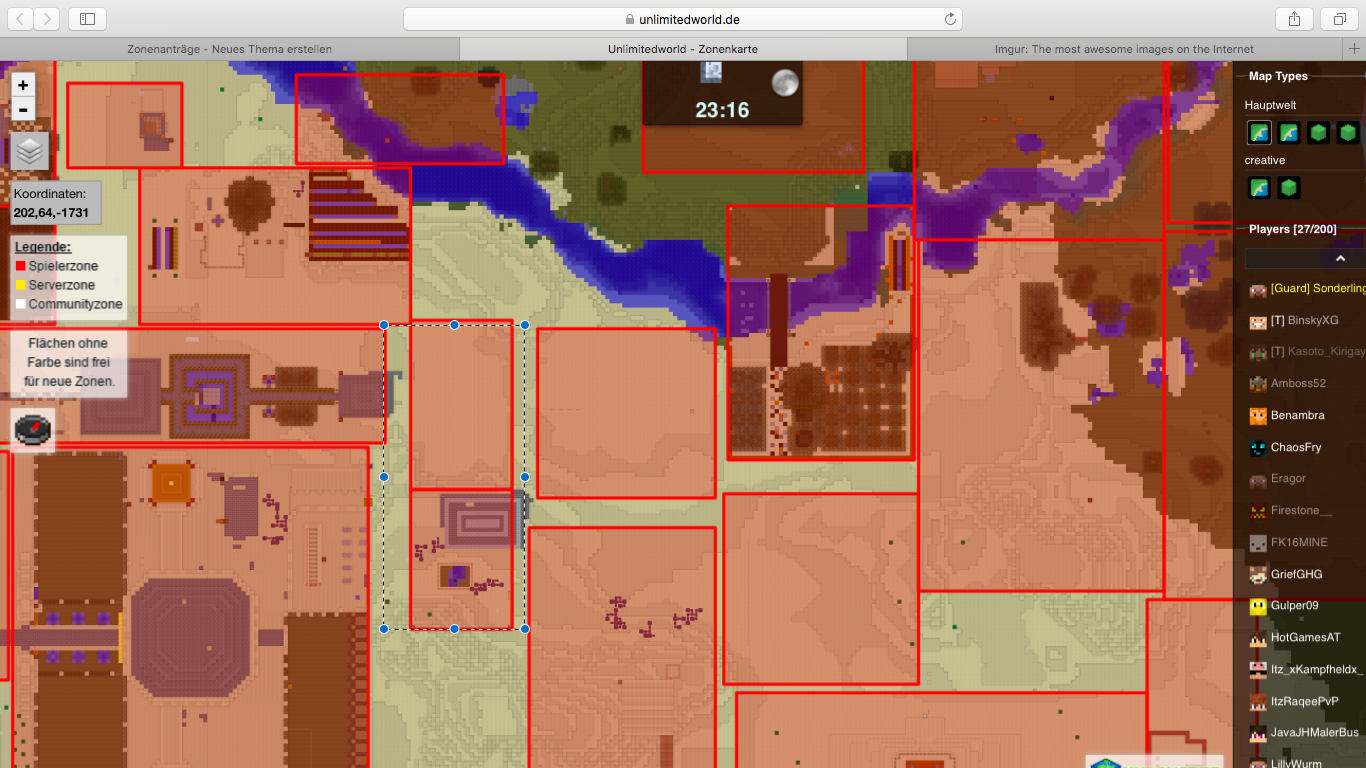Select last Hauptwelt 3D cube map type

(x=1348, y=132)
